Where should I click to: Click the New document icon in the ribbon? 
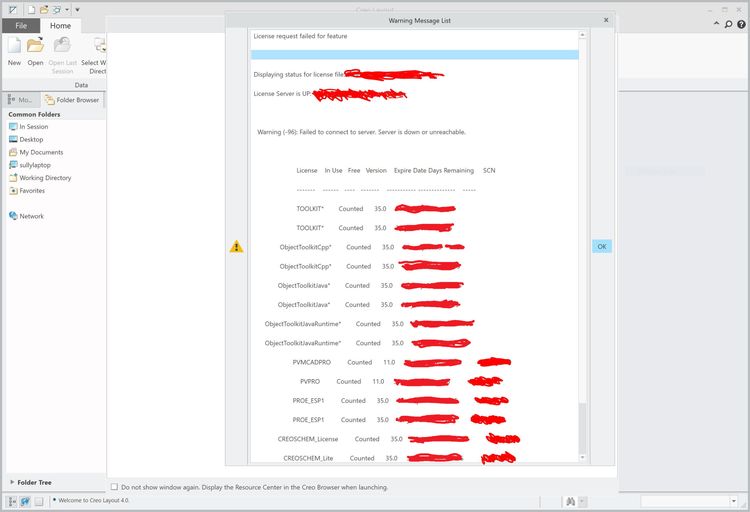(x=14, y=46)
